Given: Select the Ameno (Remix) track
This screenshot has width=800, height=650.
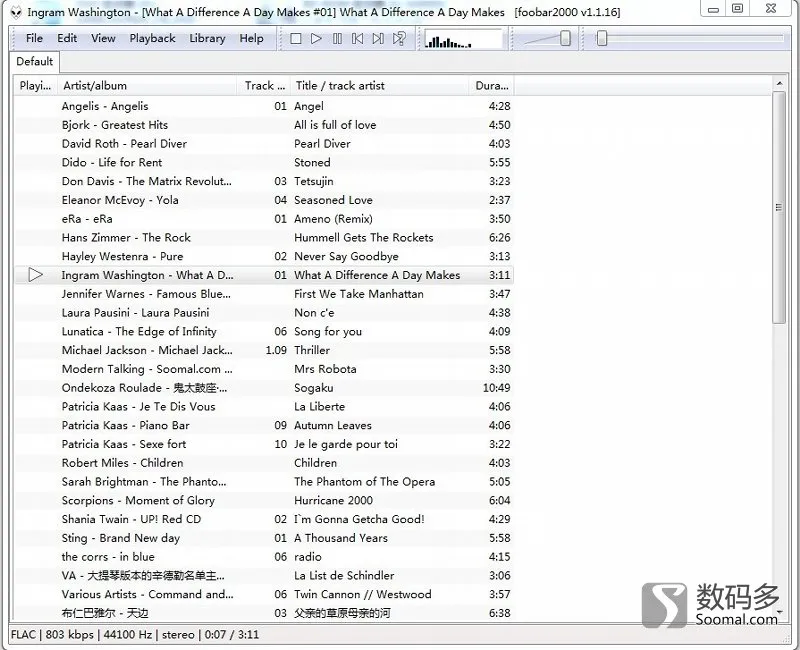Looking at the screenshot, I should pyautogui.click(x=264, y=219).
